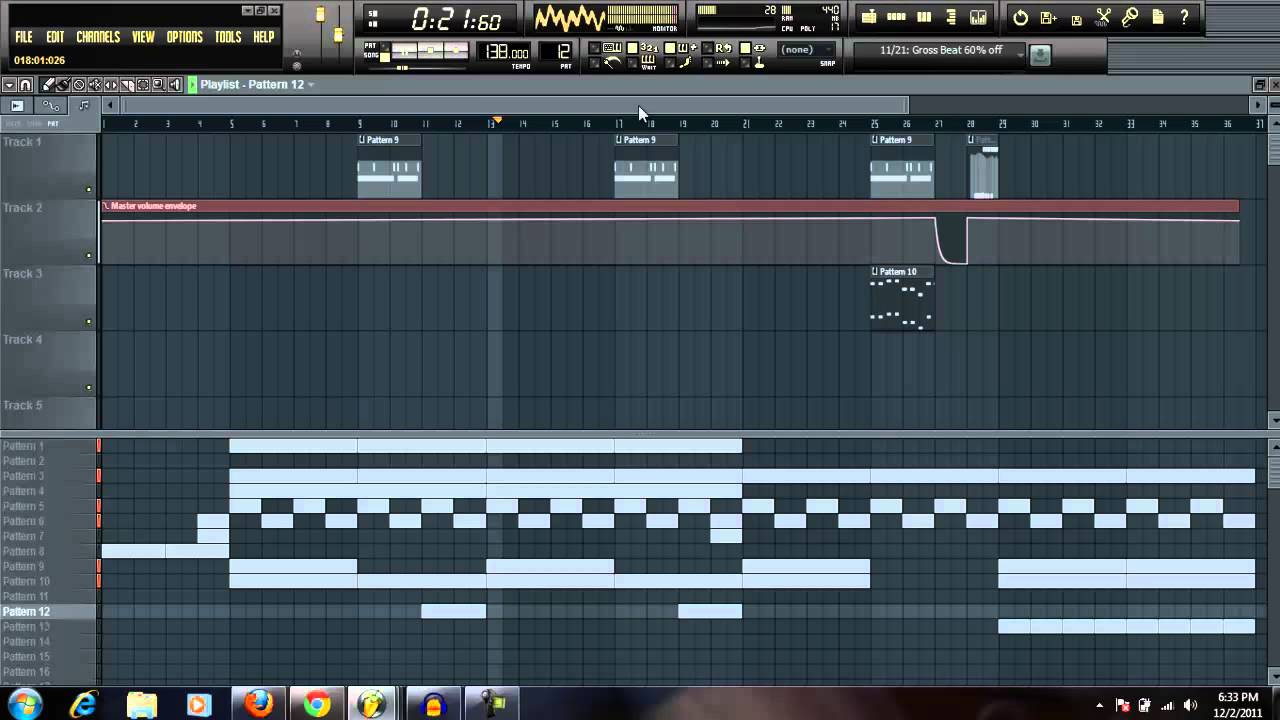
Task: Open the VIEW menu
Action: (x=143, y=37)
